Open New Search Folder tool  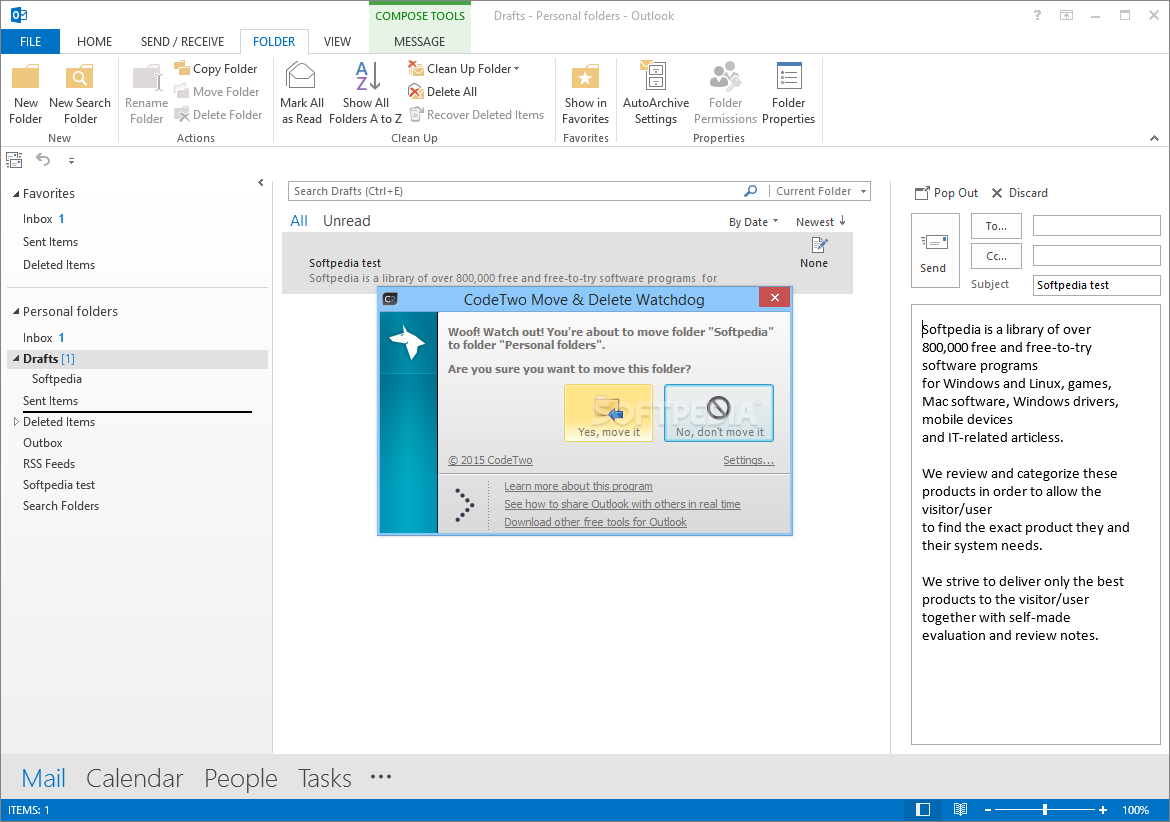tap(80, 94)
